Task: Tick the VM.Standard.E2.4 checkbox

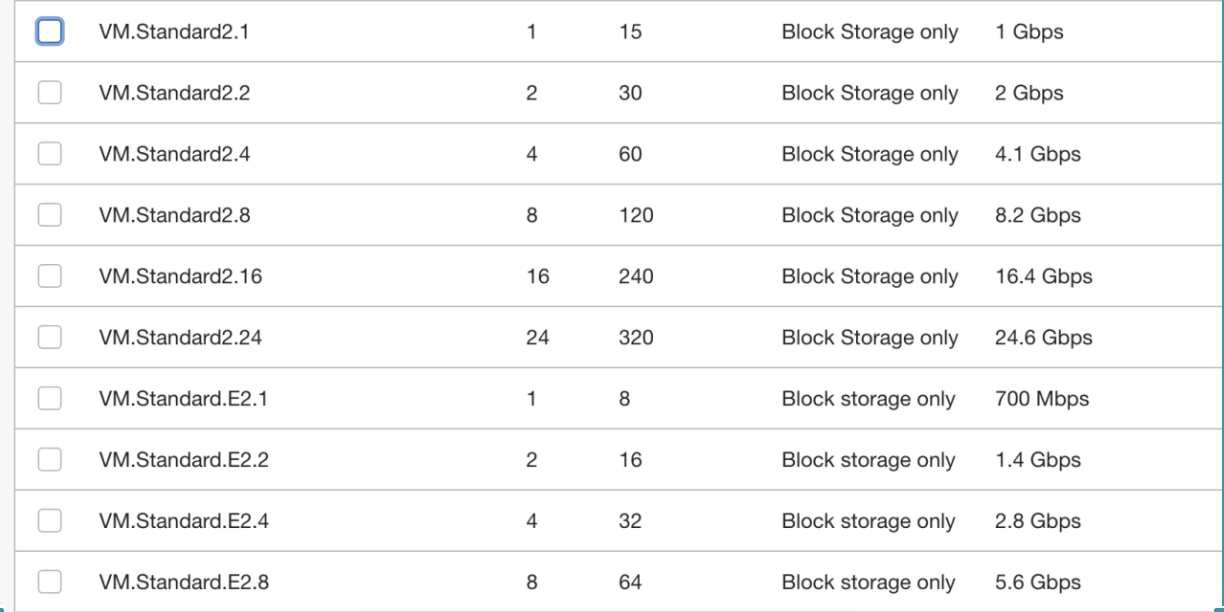Action: point(50,521)
